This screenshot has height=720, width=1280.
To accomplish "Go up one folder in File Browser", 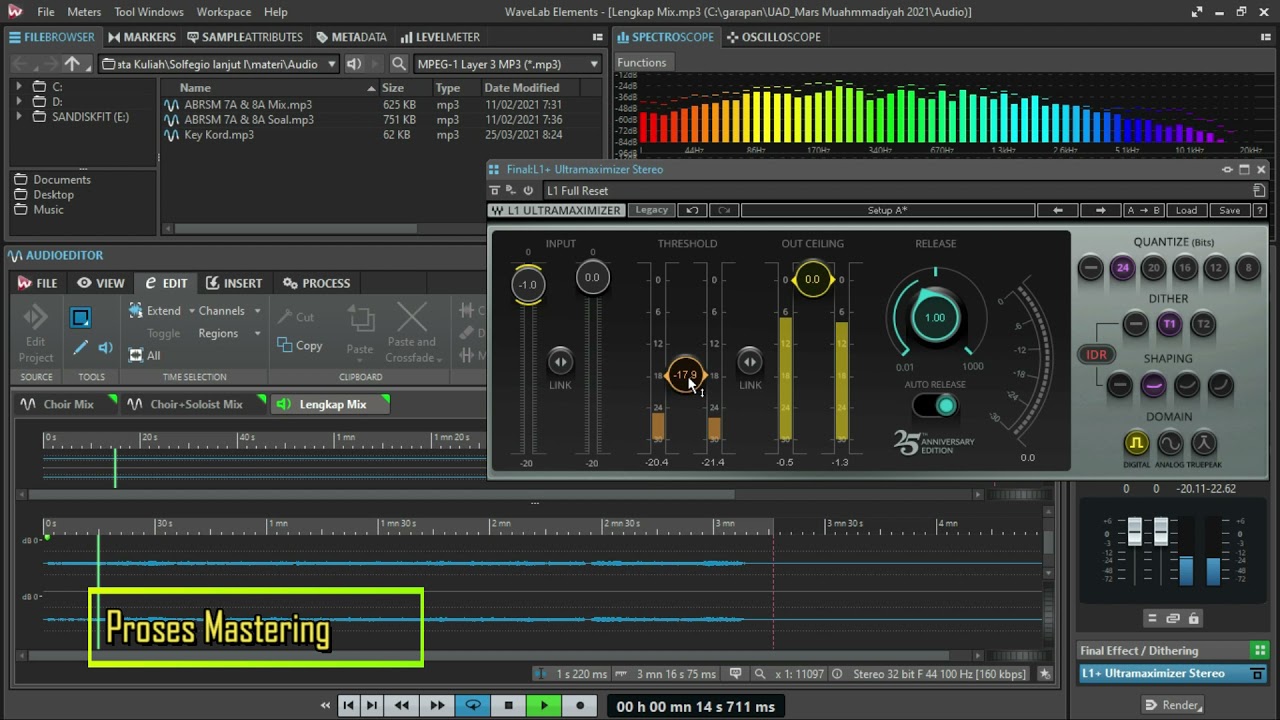I will (72, 64).
